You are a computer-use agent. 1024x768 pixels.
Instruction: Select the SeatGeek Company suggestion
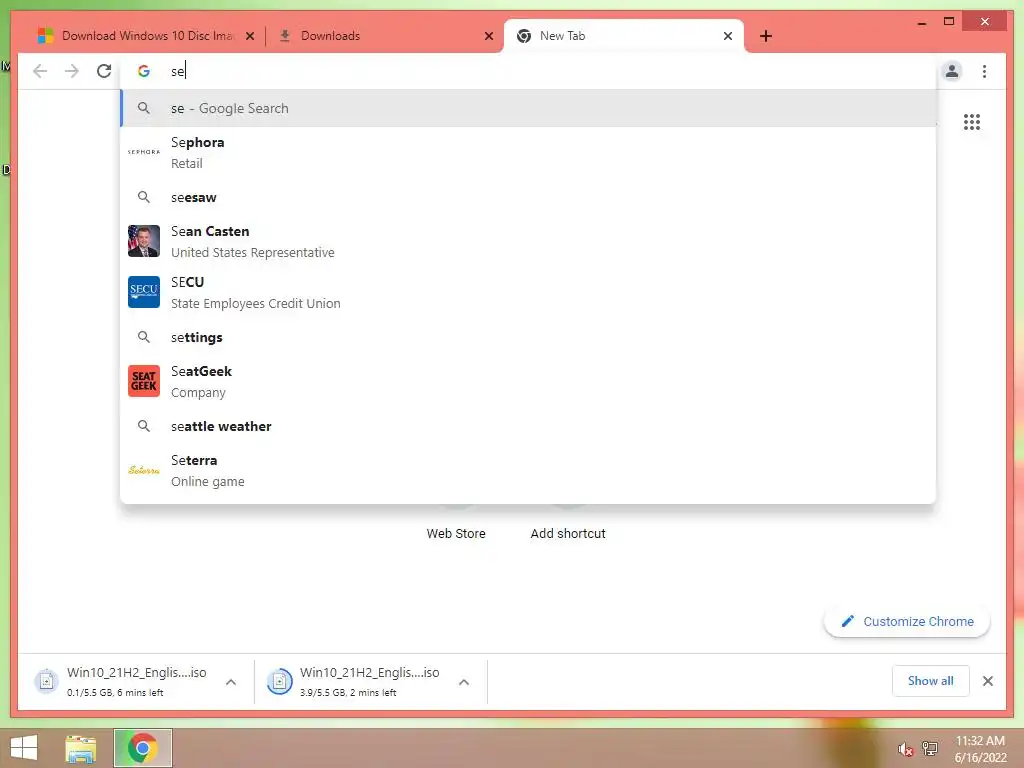(528, 381)
